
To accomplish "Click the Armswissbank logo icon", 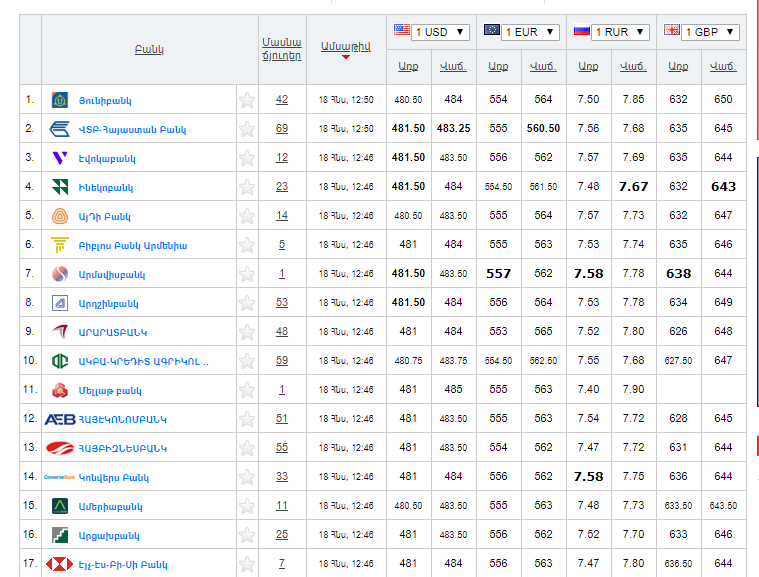I will (x=60, y=274).
